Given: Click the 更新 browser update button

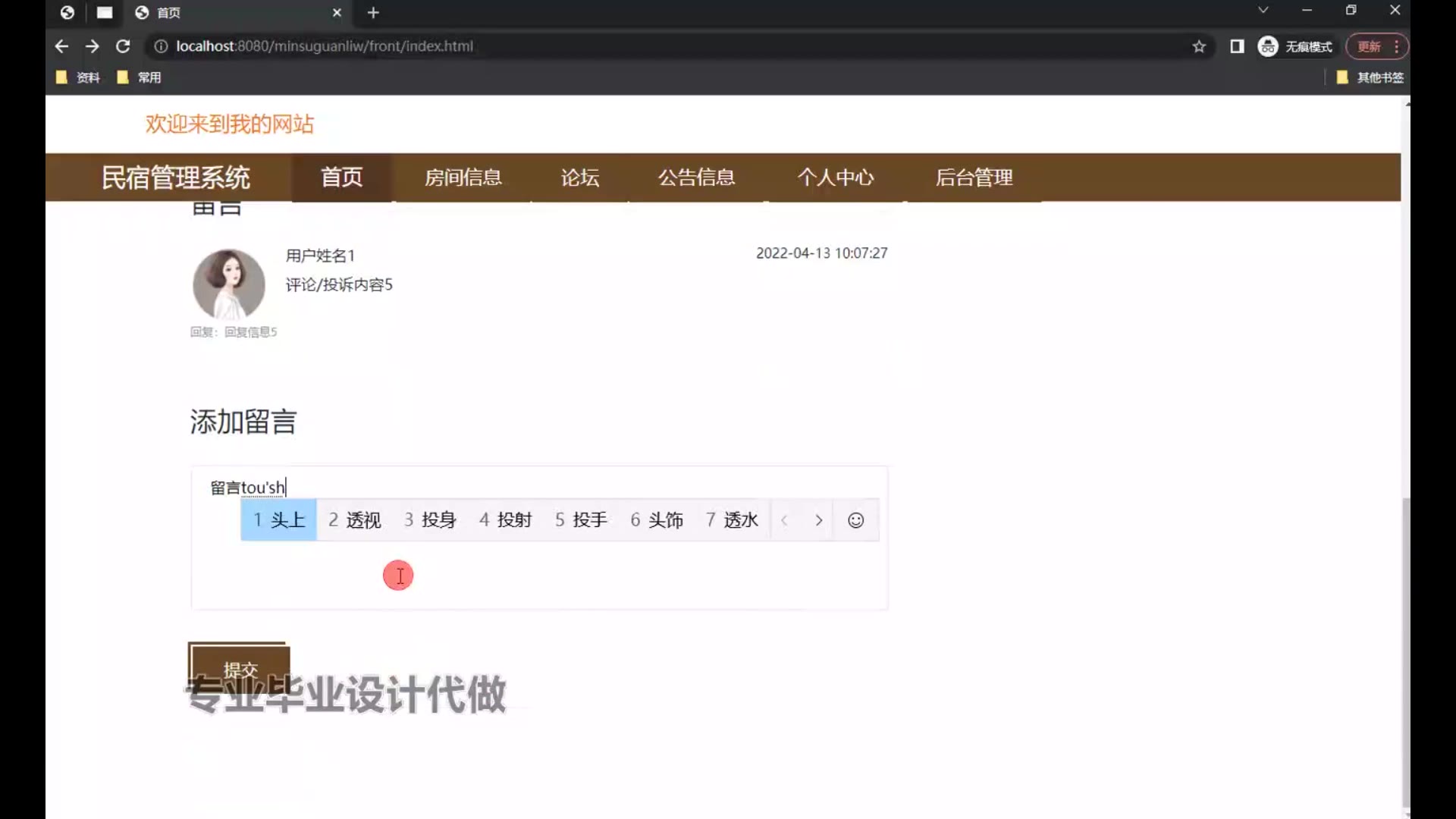Looking at the screenshot, I should (1369, 46).
